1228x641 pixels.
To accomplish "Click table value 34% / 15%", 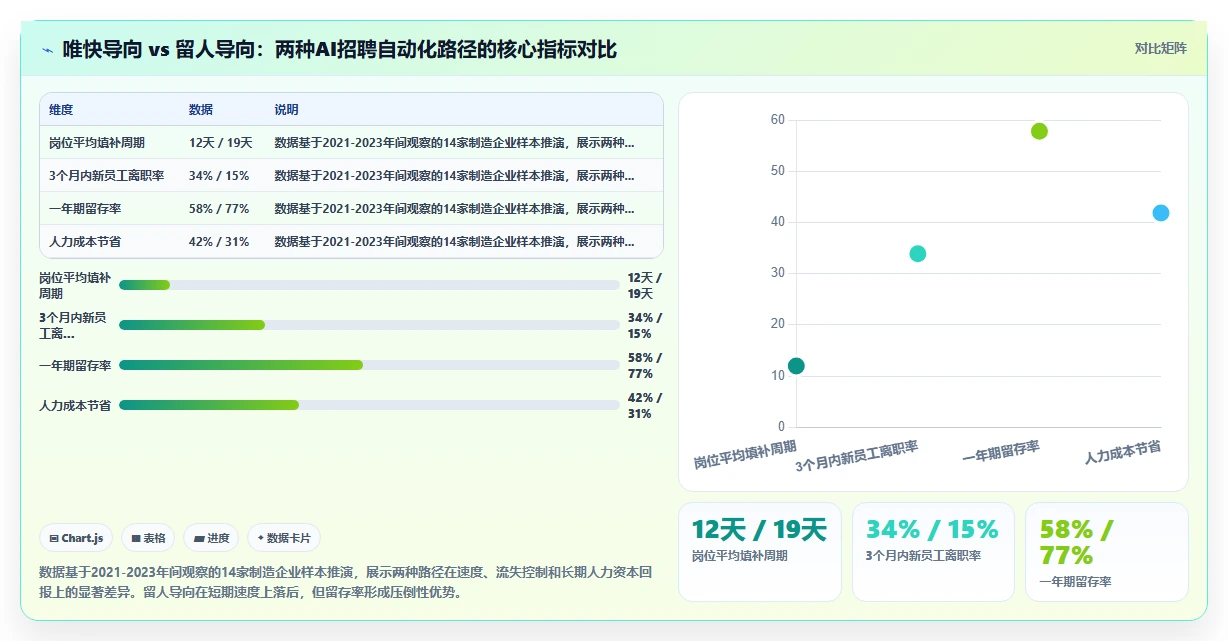I will click(x=219, y=176).
